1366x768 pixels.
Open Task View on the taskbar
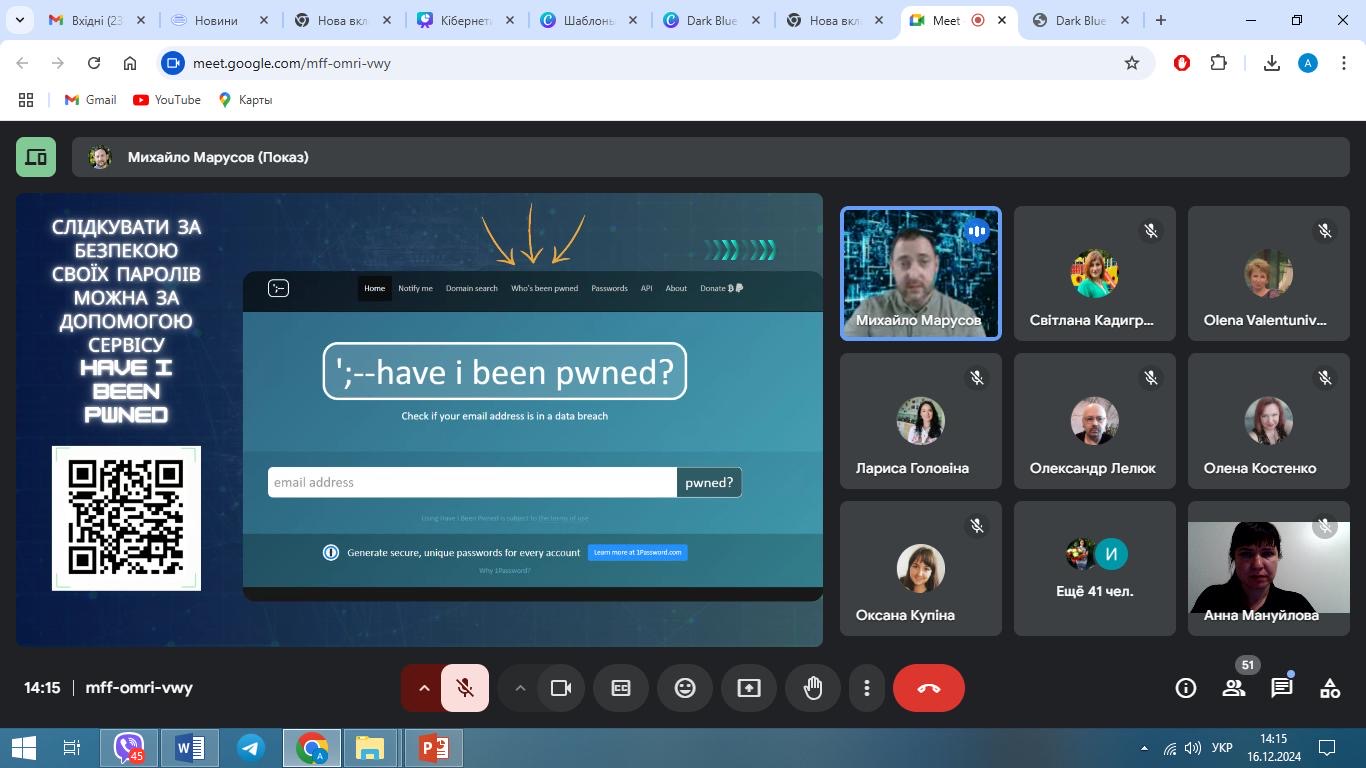[x=72, y=748]
